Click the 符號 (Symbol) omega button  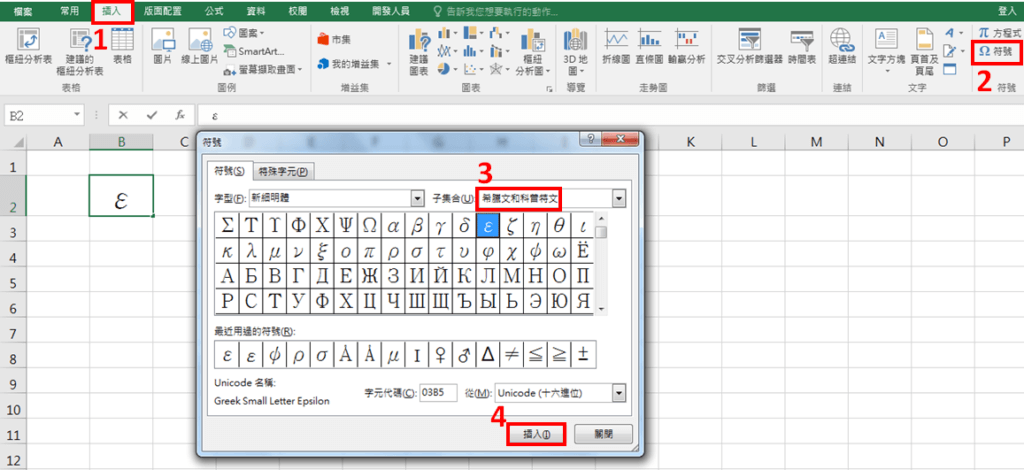tap(997, 51)
